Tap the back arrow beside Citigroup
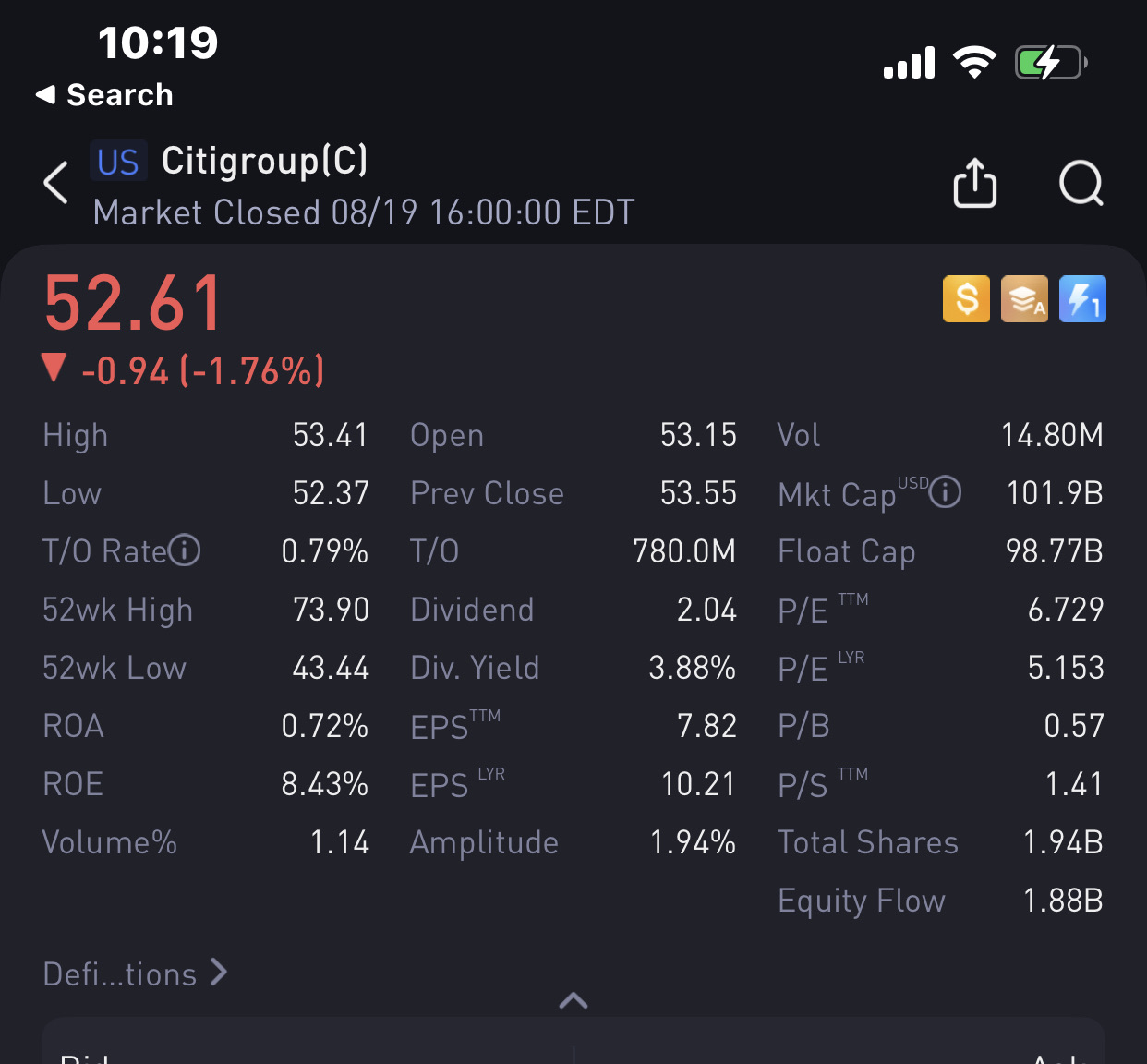 click(x=56, y=183)
